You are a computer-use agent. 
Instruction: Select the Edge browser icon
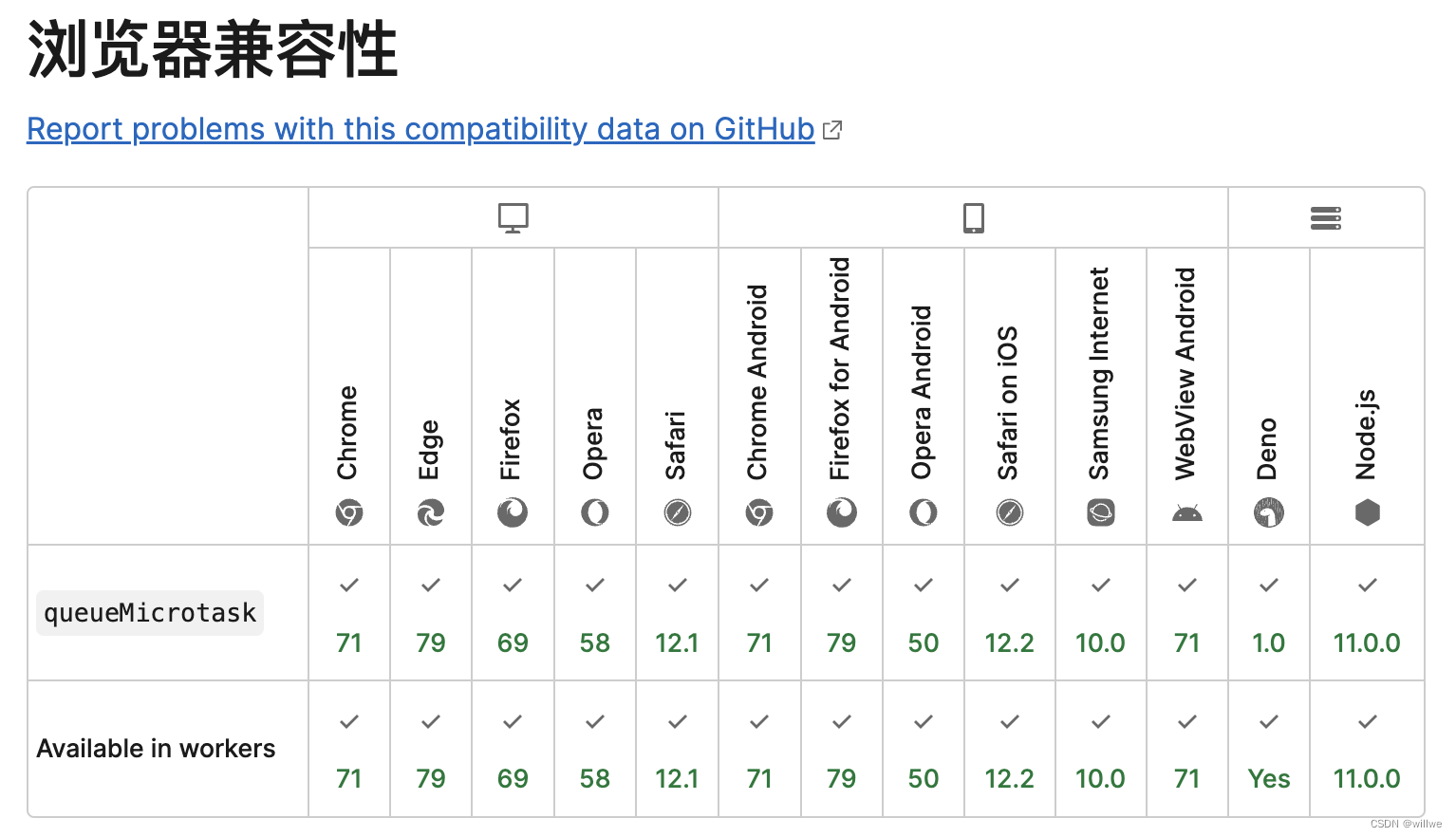point(431,512)
